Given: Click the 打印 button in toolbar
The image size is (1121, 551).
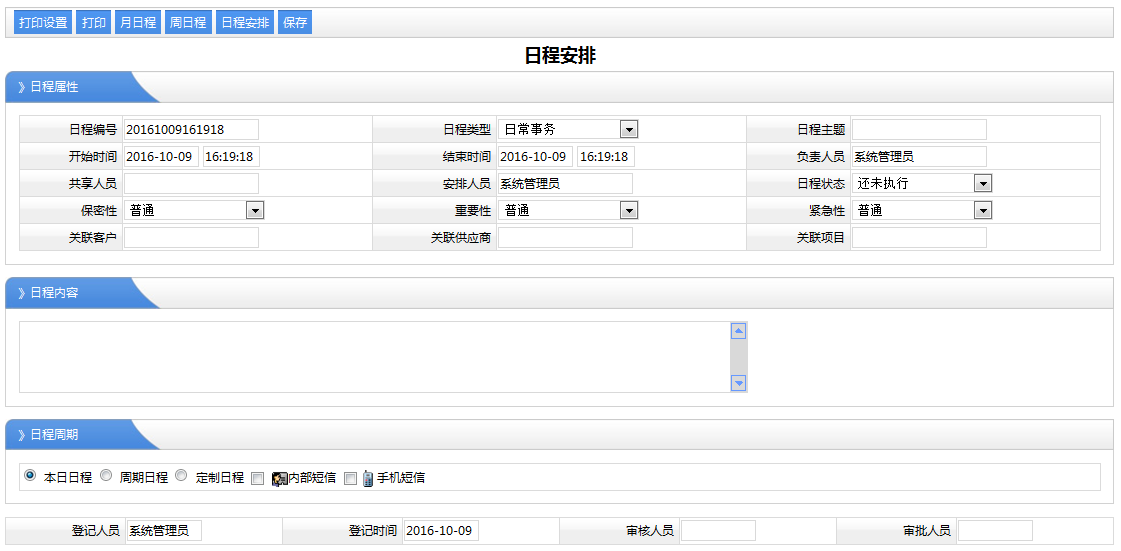Looking at the screenshot, I should pos(94,22).
